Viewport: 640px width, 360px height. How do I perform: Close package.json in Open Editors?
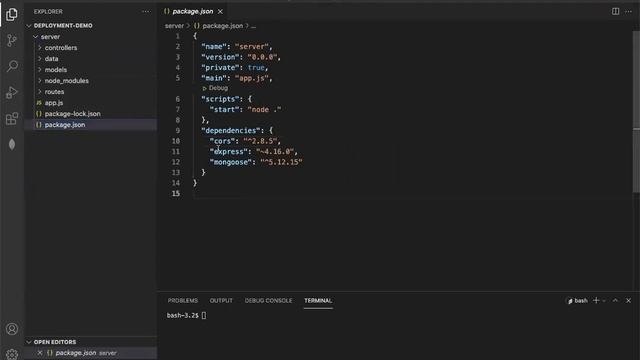pyautogui.click(x=40, y=353)
